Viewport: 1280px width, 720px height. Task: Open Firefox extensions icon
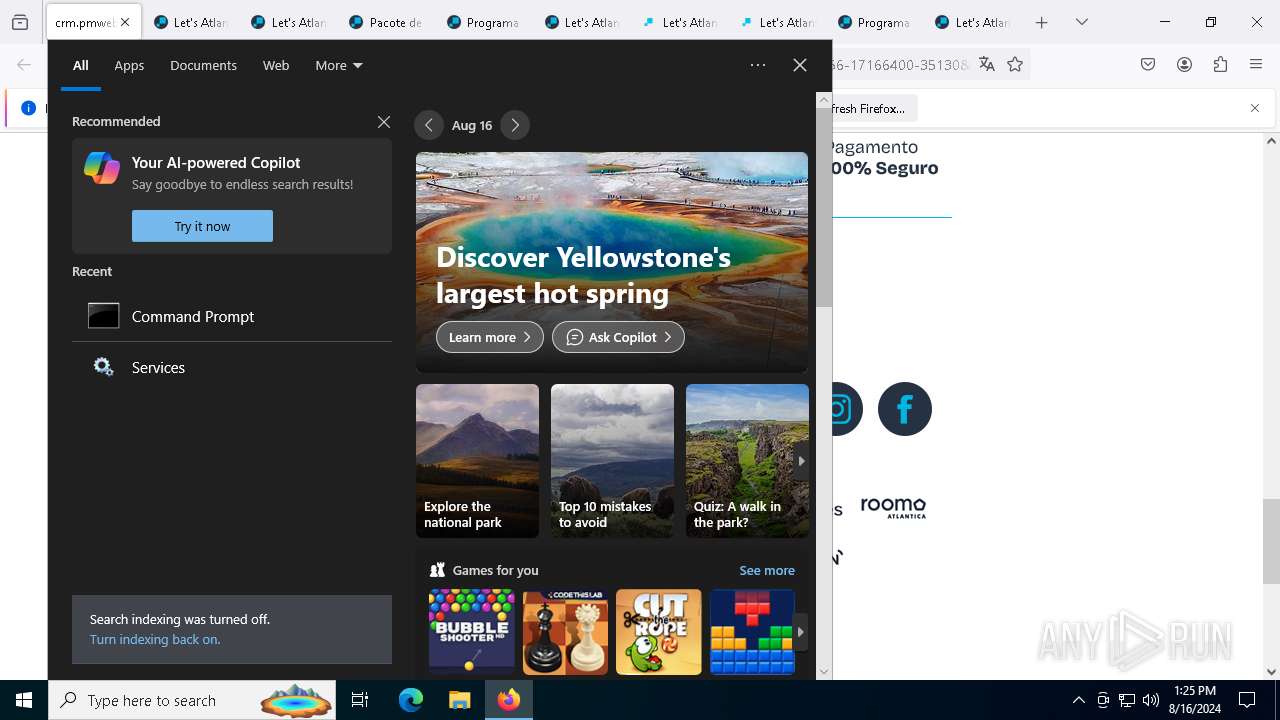coord(1220,64)
